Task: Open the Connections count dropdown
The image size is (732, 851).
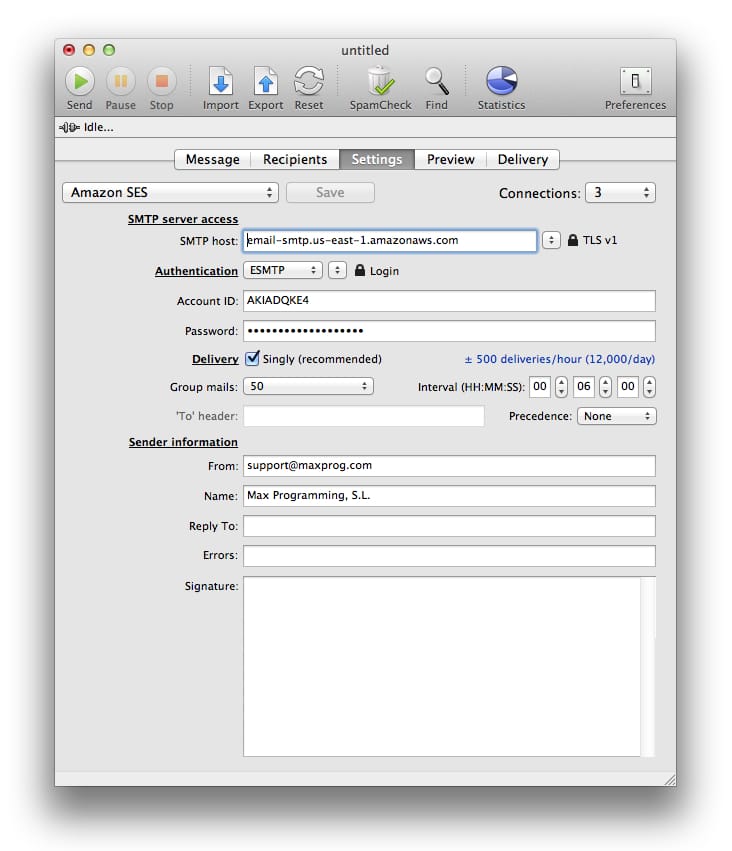Action: pyautogui.click(x=620, y=192)
